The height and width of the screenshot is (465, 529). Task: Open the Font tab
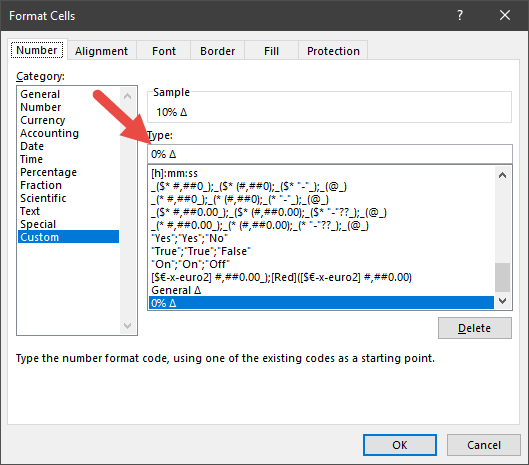point(164,51)
